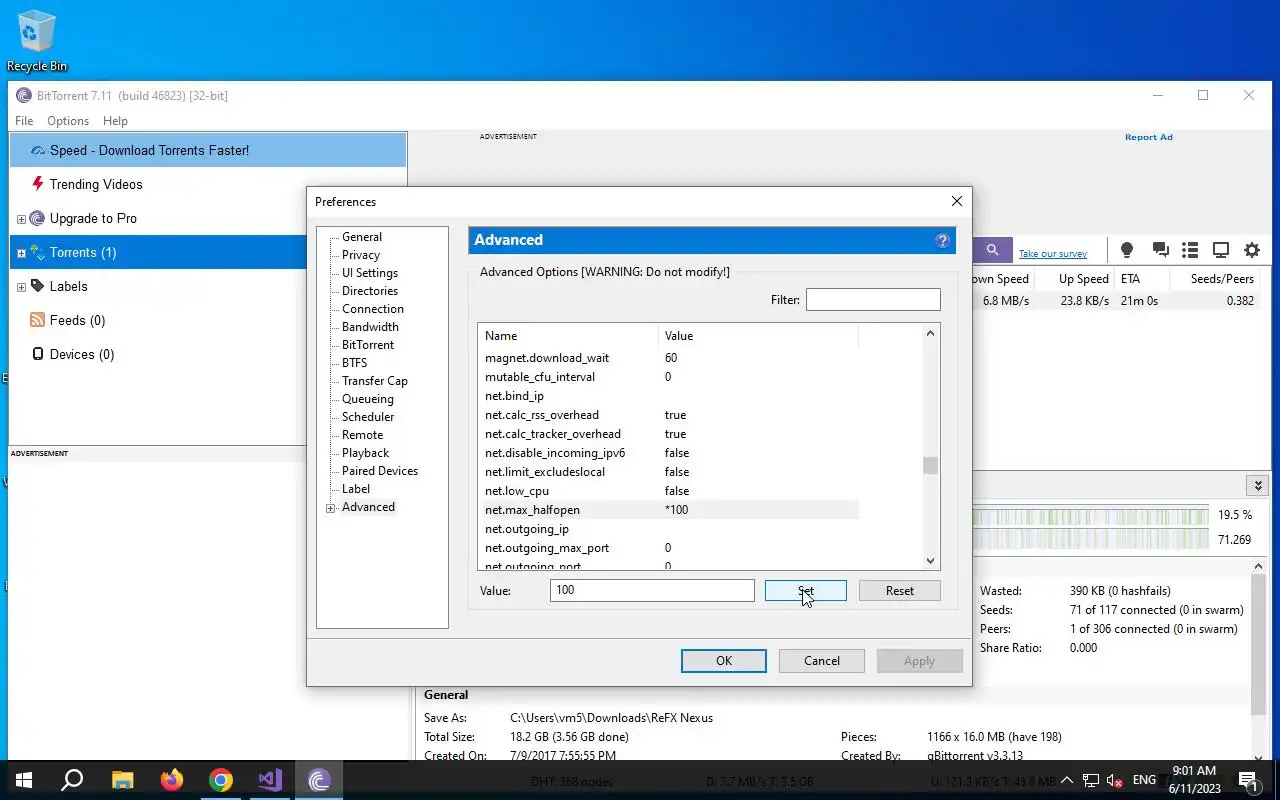Launch Chrome from the taskbar
Screen dimensions: 1280x800
[x=221, y=780]
